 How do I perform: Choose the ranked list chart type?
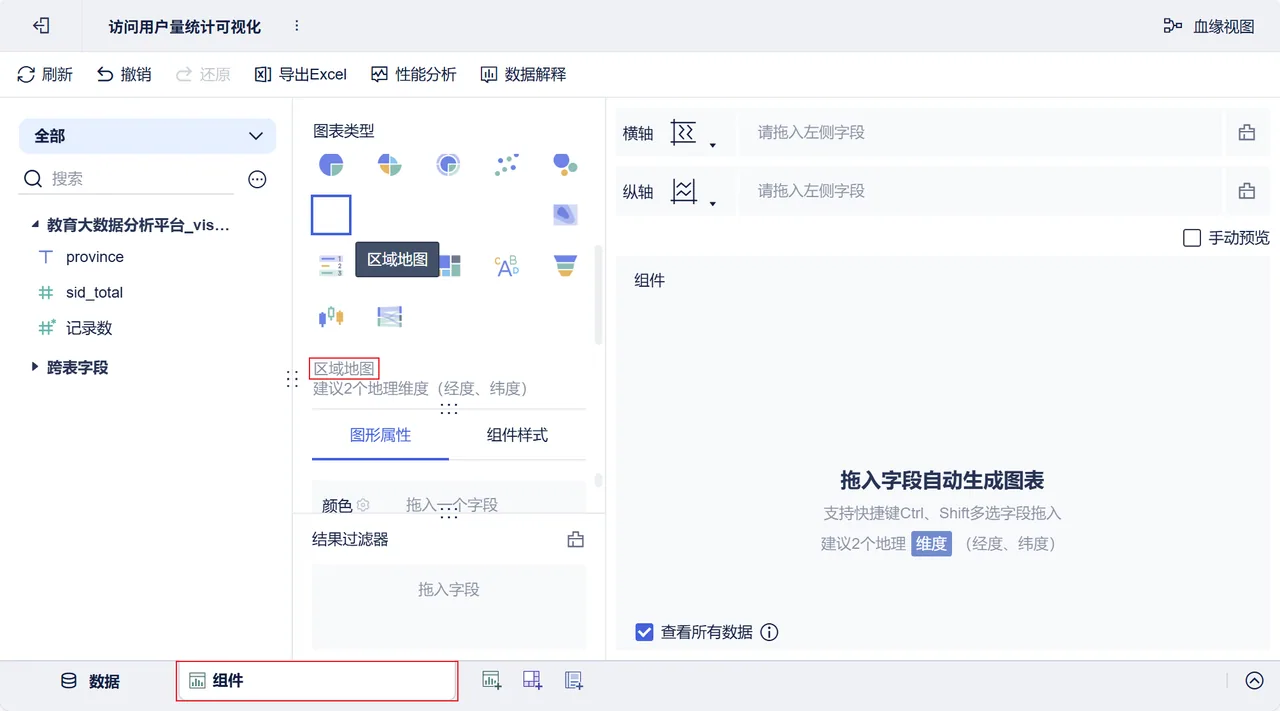tap(331, 265)
